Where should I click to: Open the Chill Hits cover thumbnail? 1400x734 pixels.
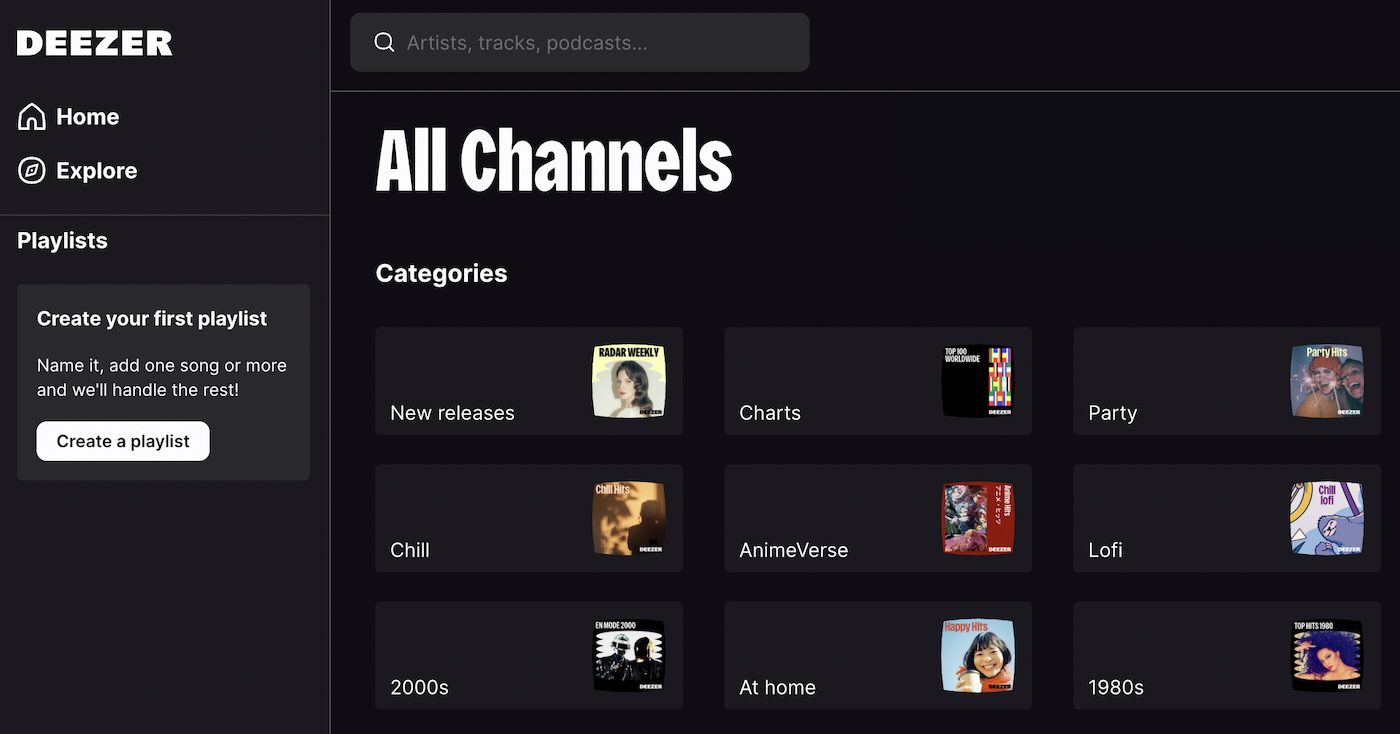(629, 518)
